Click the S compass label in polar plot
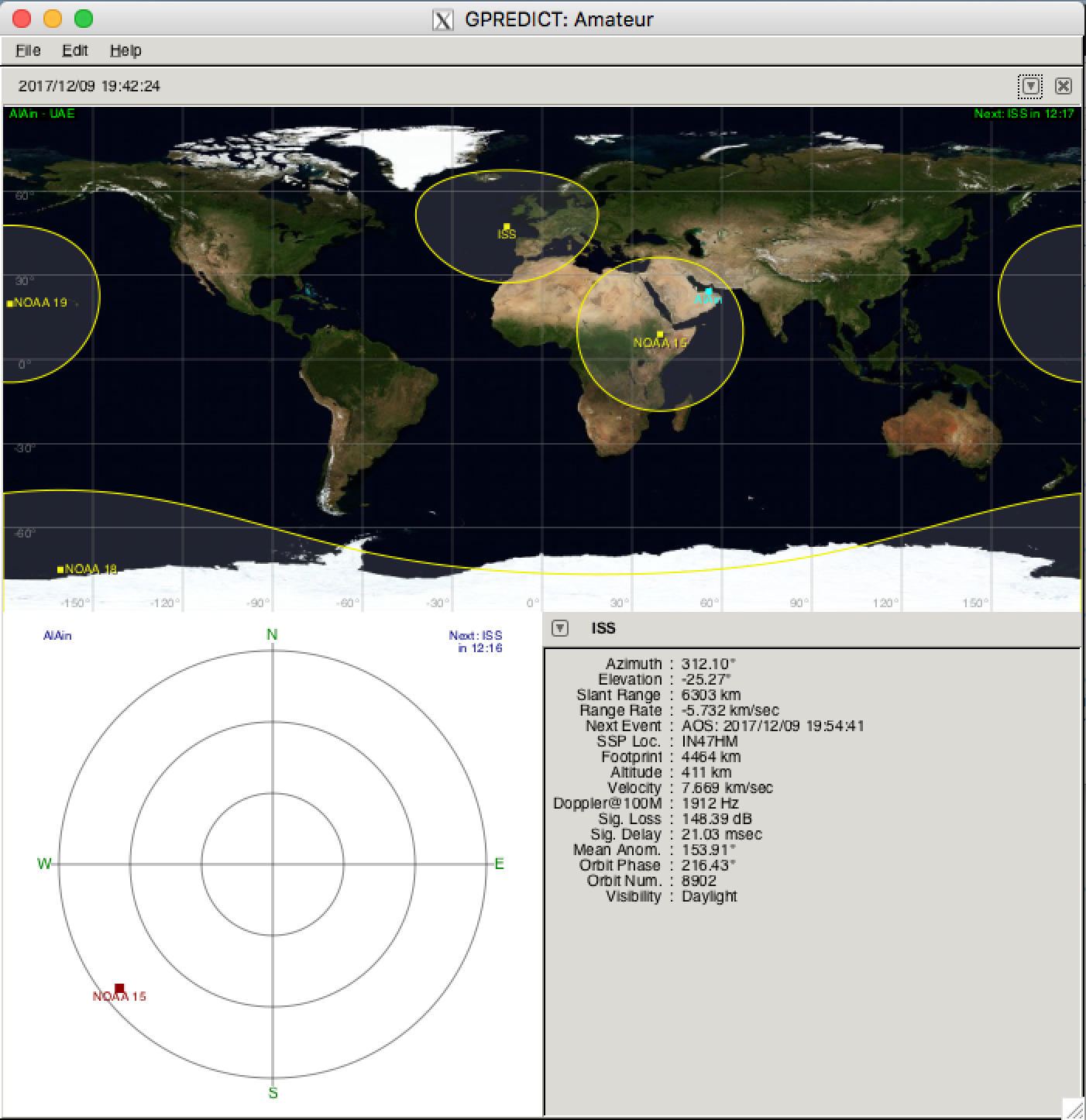 [x=273, y=1094]
